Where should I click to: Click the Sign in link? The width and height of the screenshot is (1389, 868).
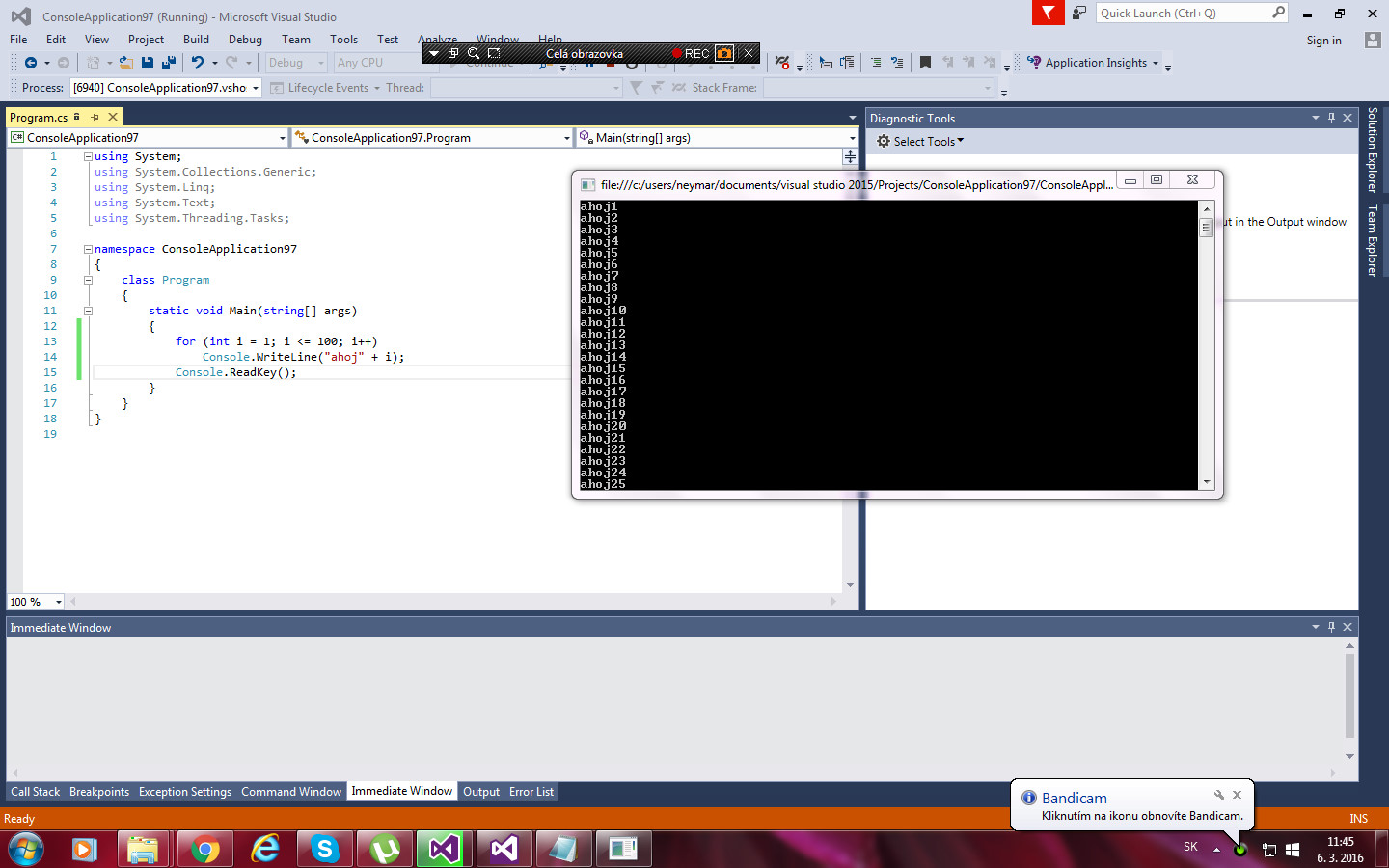click(x=1323, y=41)
